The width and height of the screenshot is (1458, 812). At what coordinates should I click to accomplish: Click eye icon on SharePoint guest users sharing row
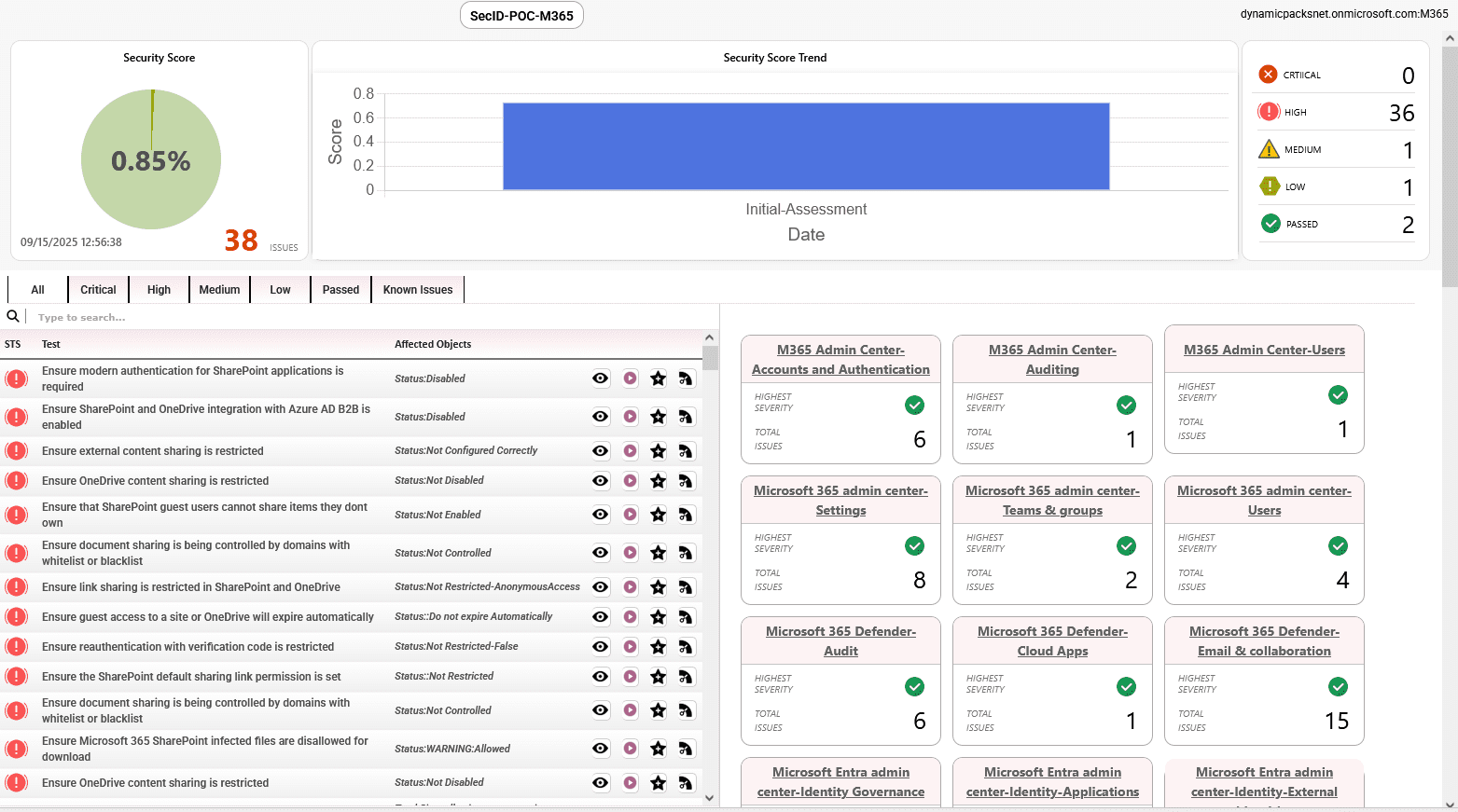pyautogui.click(x=601, y=515)
